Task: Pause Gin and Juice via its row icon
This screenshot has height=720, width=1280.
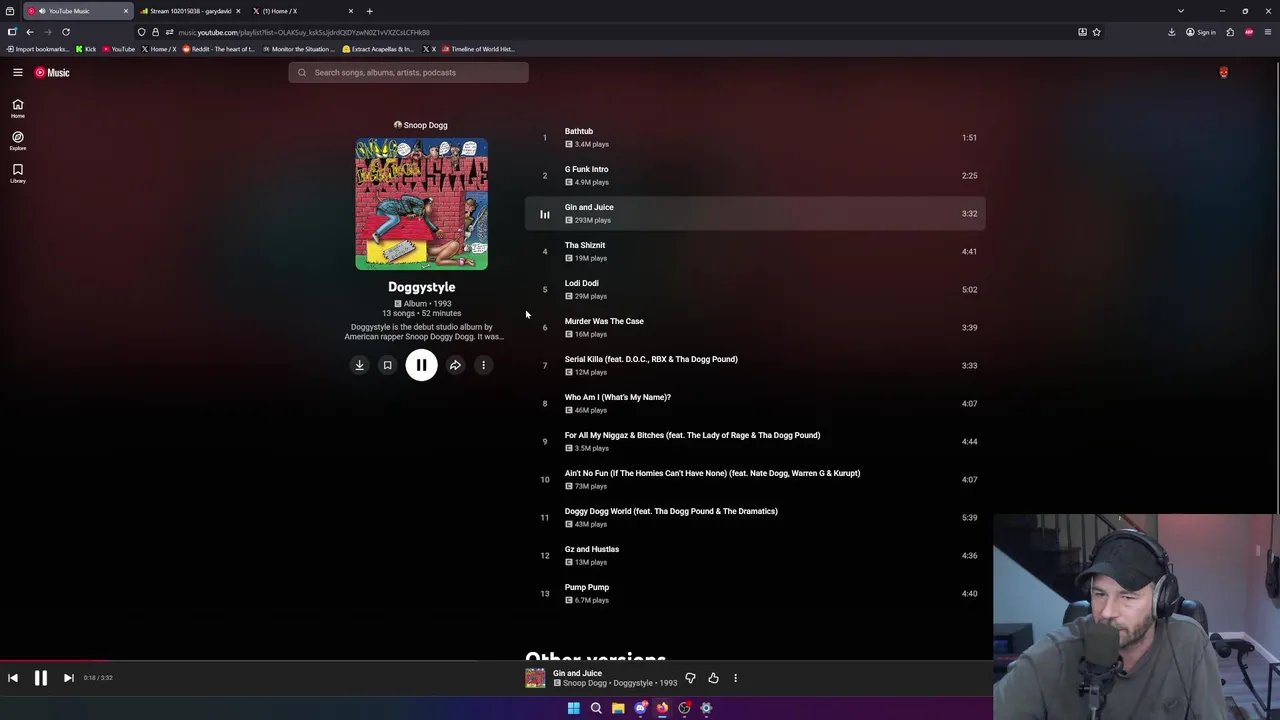Action: [x=544, y=214]
